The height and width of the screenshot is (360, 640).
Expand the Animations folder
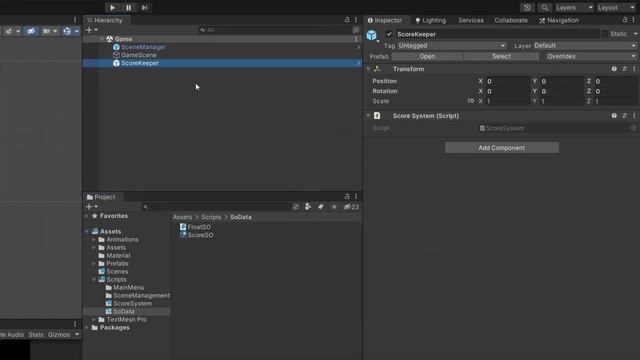point(94,240)
